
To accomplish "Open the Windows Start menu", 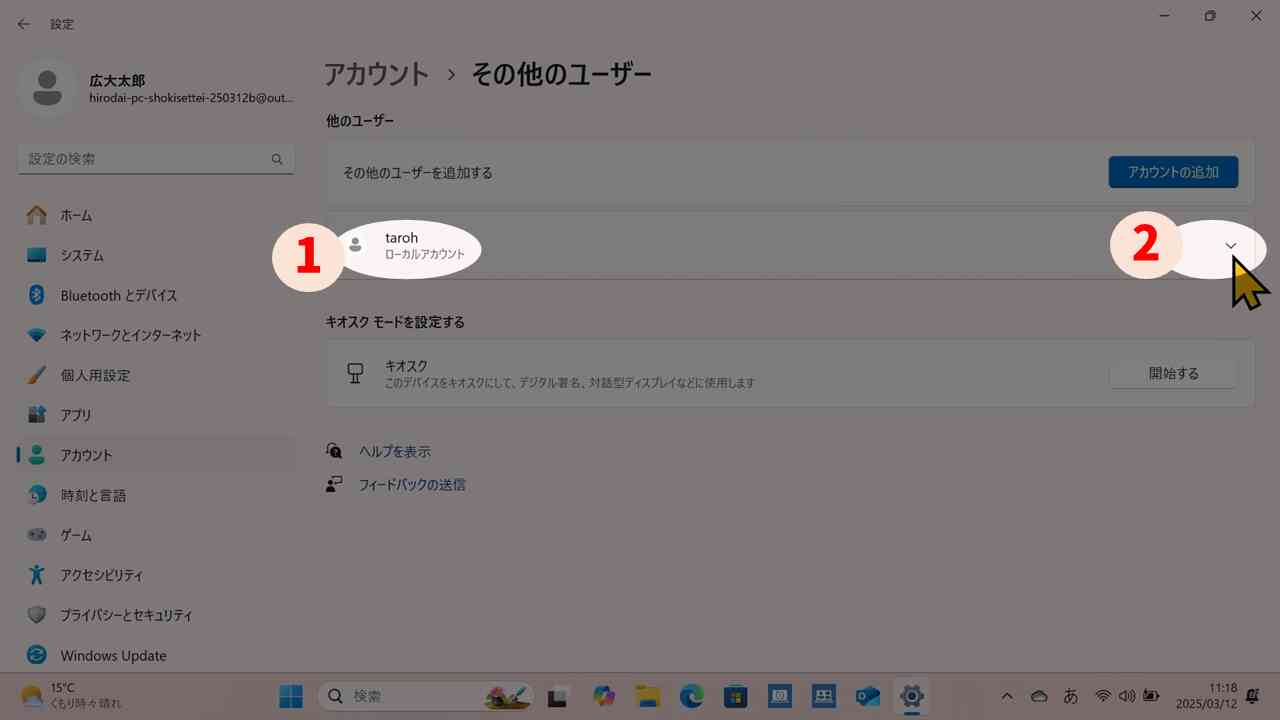I will 291,695.
